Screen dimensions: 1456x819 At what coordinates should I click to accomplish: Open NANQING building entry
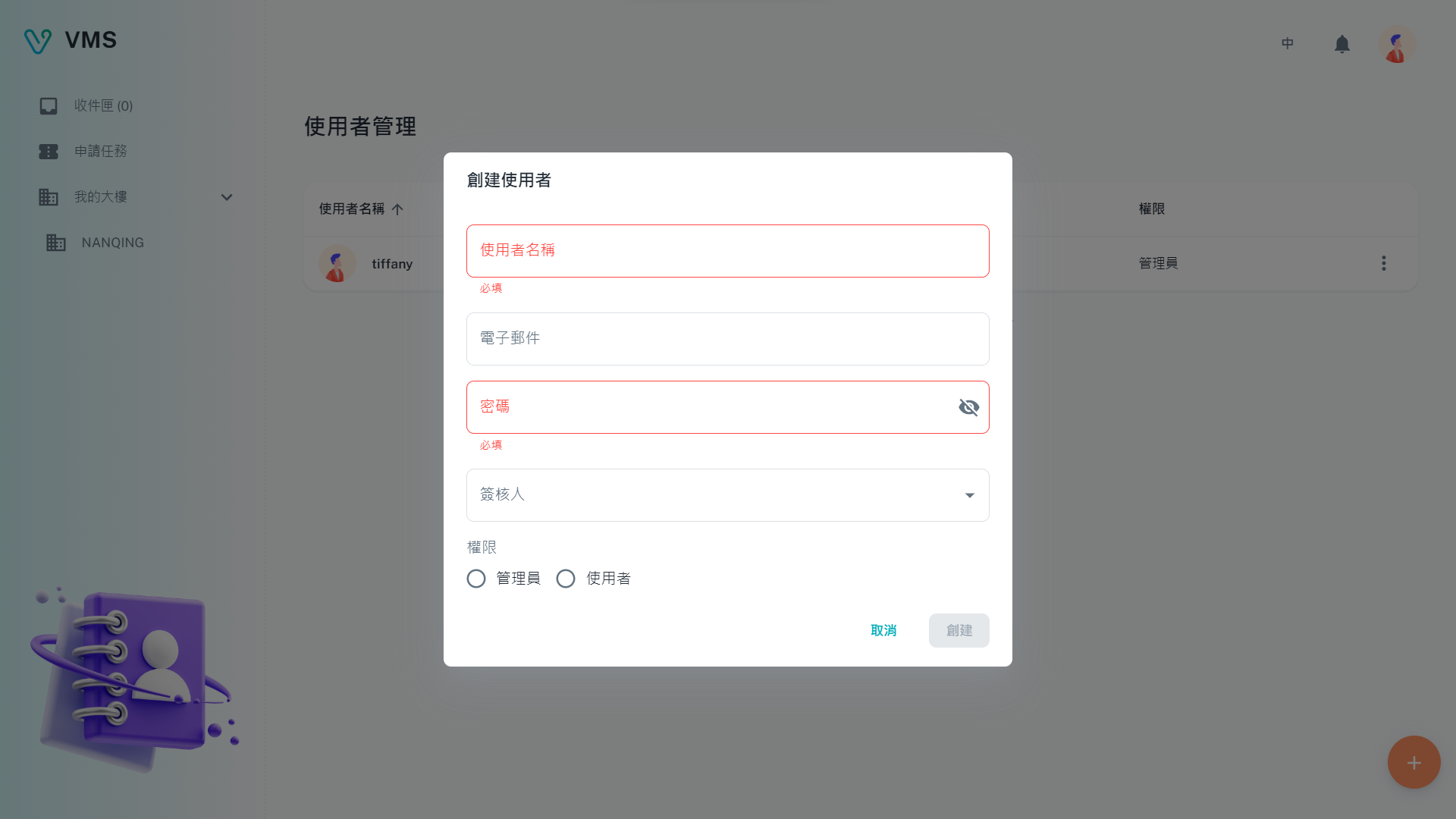click(112, 243)
